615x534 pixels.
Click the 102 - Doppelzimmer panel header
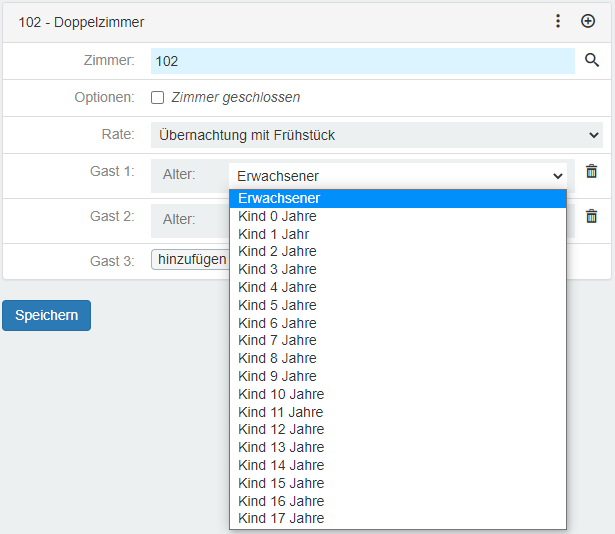(250, 21)
